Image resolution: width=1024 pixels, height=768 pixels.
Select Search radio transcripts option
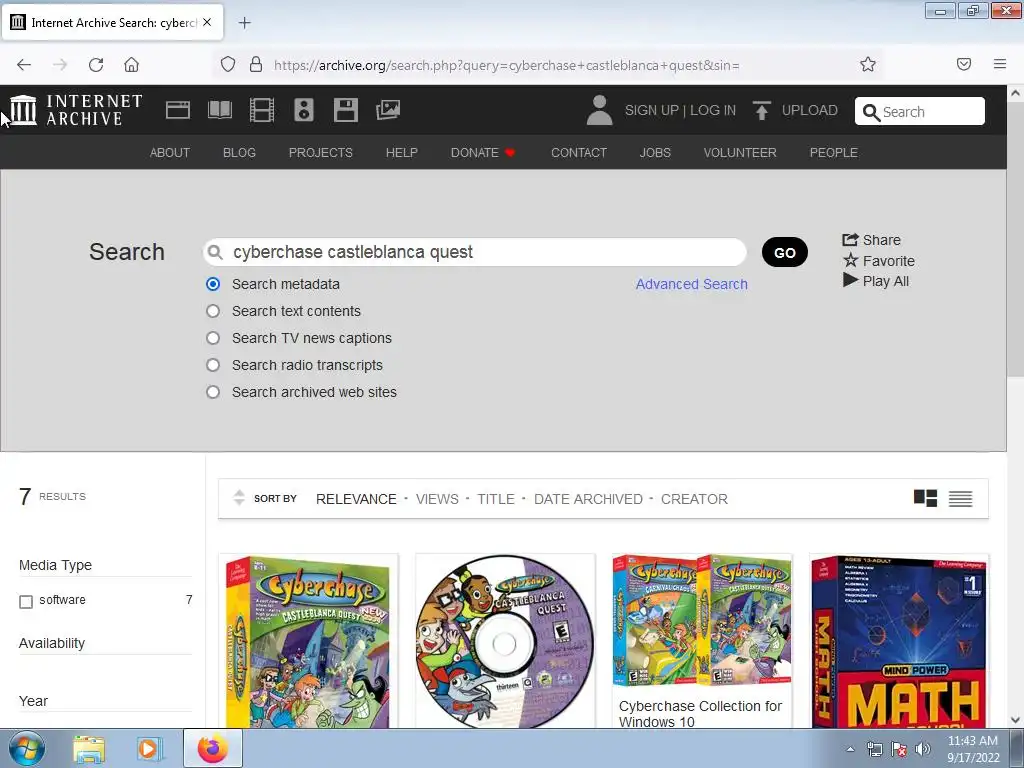[x=213, y=365]
